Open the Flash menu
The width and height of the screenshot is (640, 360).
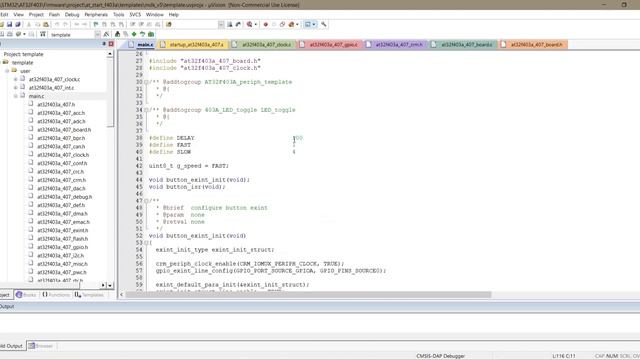(x=54, y=15)
